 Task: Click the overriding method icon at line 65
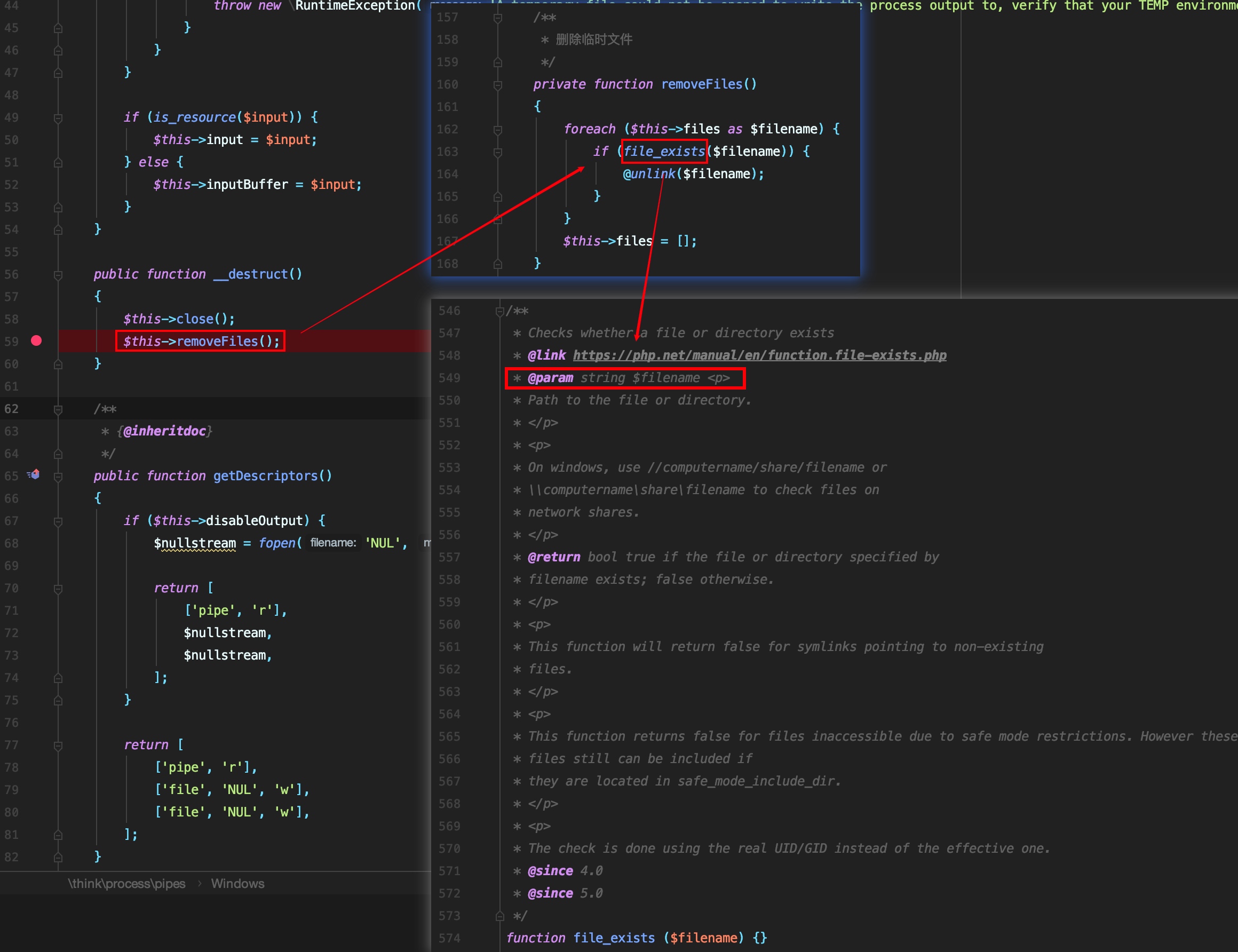34,475
